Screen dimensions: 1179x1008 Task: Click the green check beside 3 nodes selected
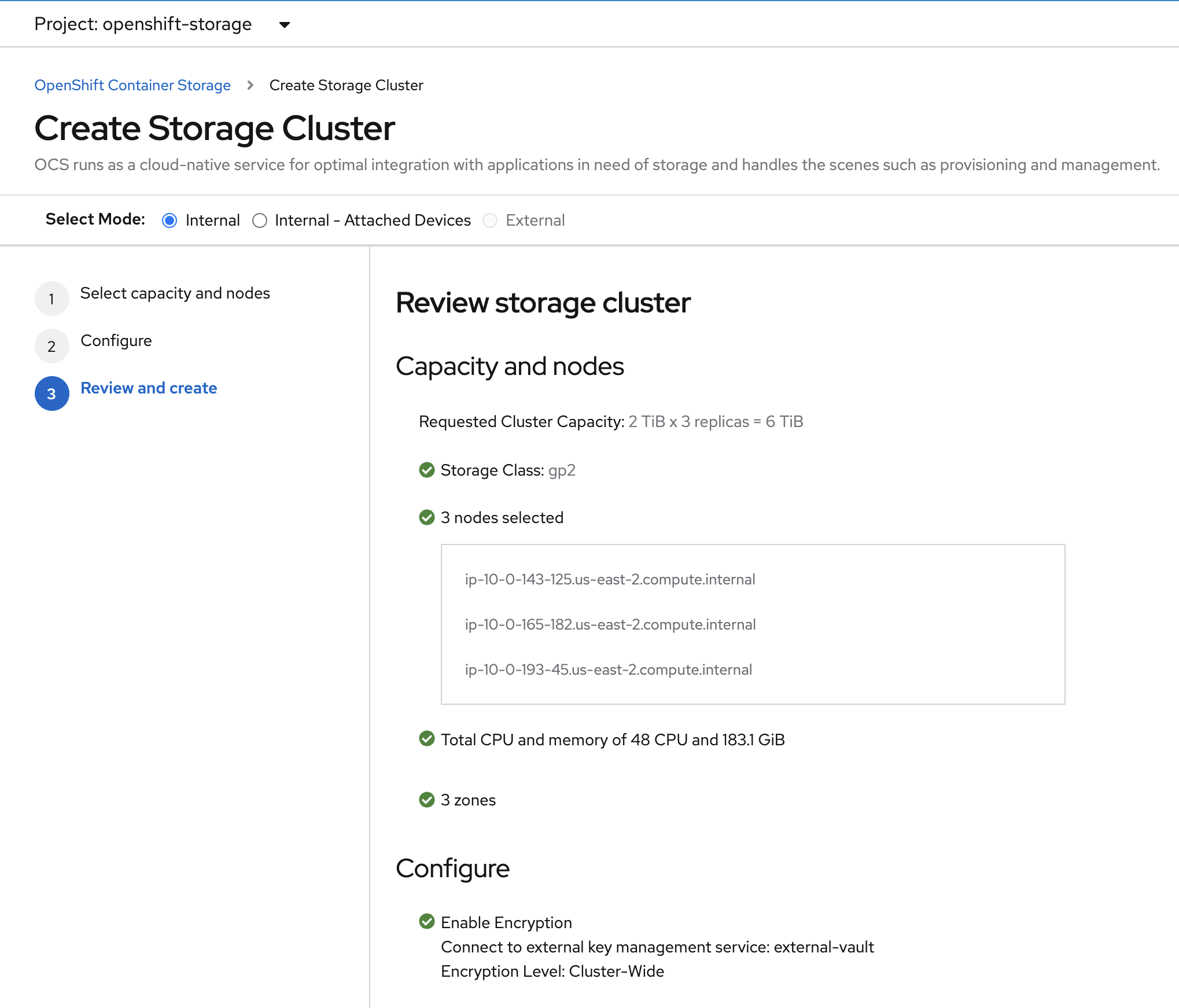point(427,517)
